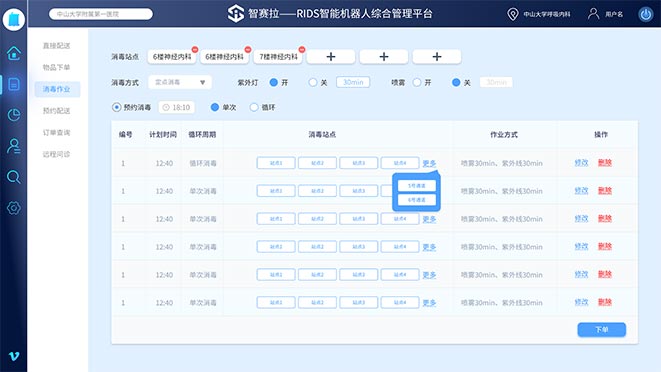
Task: Click the power logout icon in the header
Action: tap(645, 14)
